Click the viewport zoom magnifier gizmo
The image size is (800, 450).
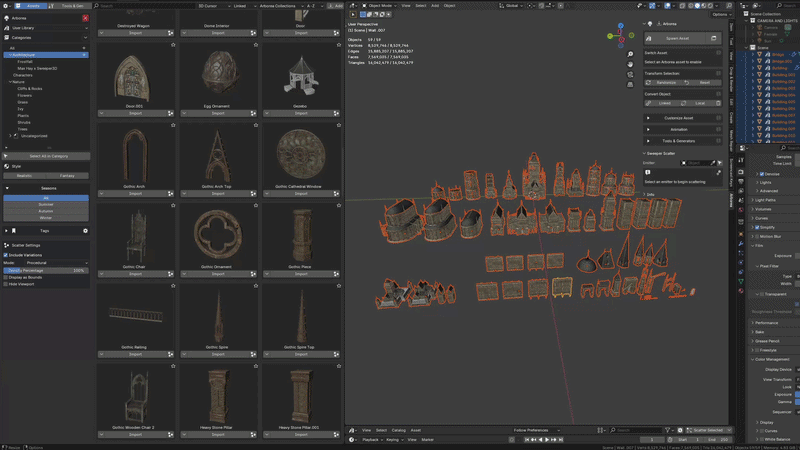pos(630,54)
